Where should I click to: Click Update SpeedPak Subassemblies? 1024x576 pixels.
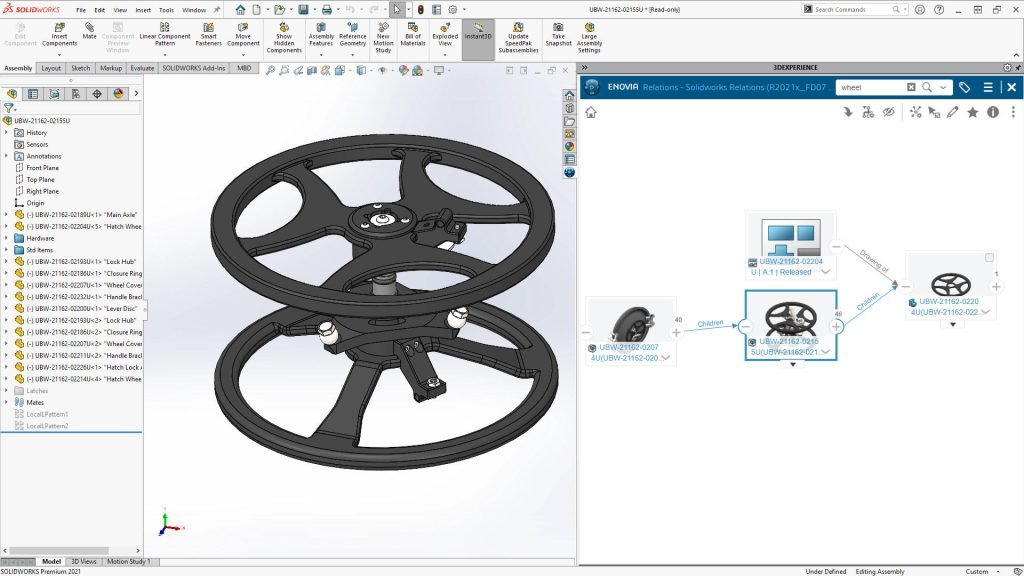tap(518, 38)
